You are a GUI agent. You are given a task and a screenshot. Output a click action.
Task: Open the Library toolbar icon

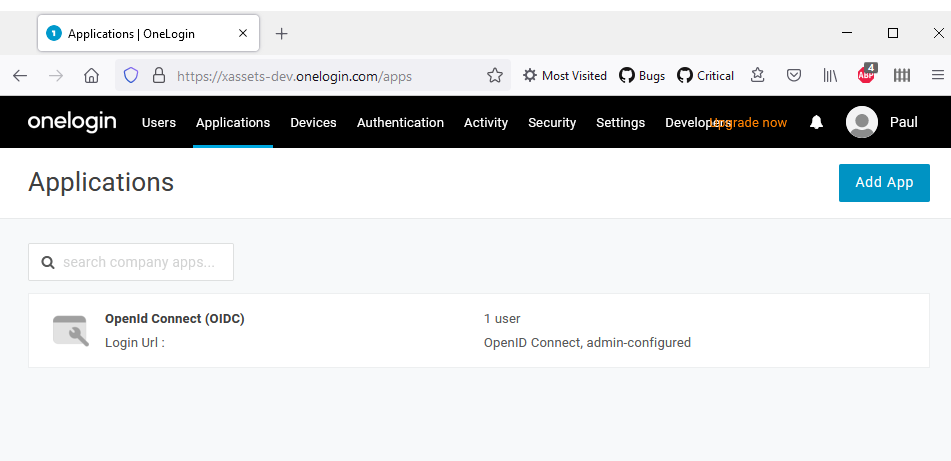[830, 75]
